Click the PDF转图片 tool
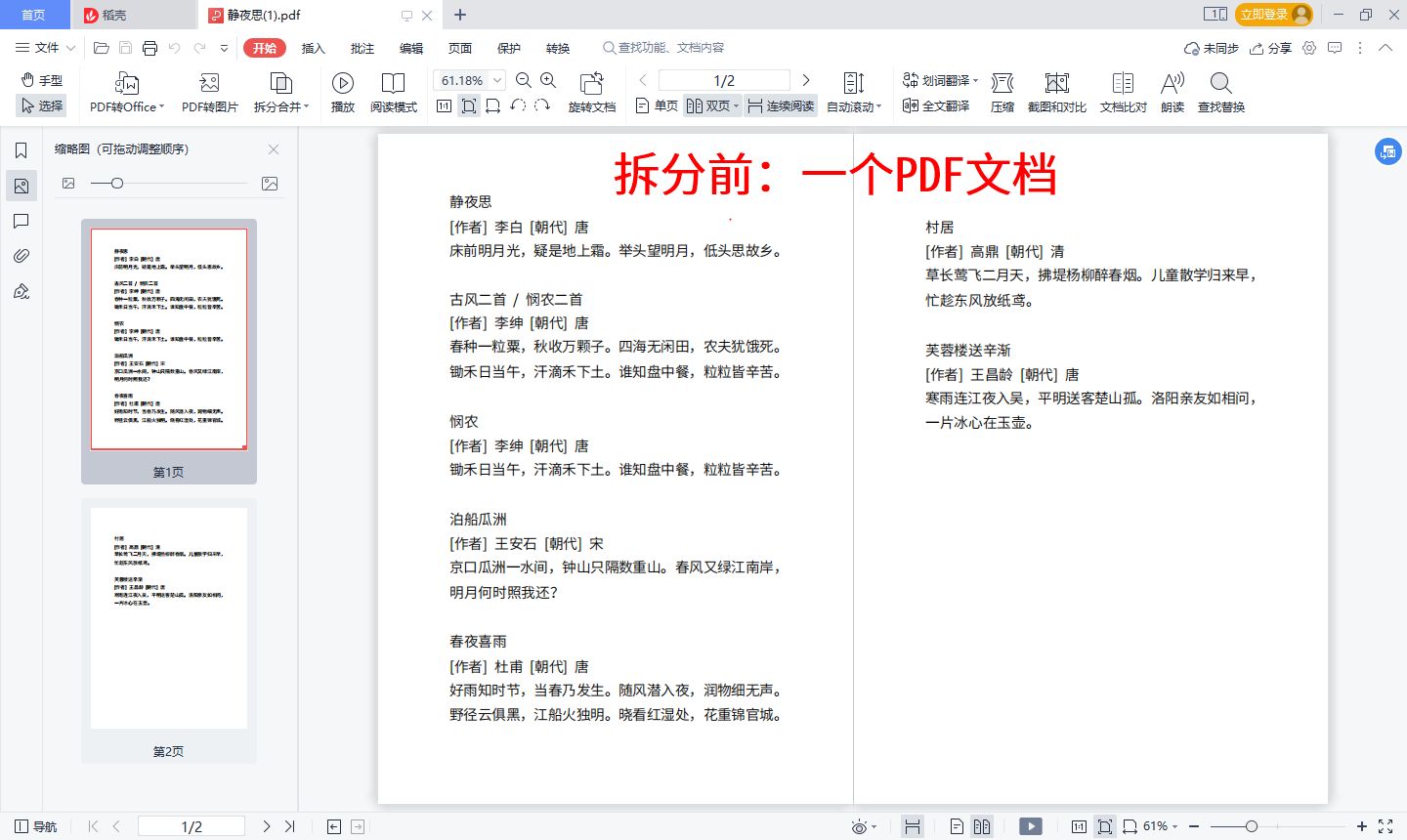This screenshot has width=1407, height=840. click(x=209, y=94)
